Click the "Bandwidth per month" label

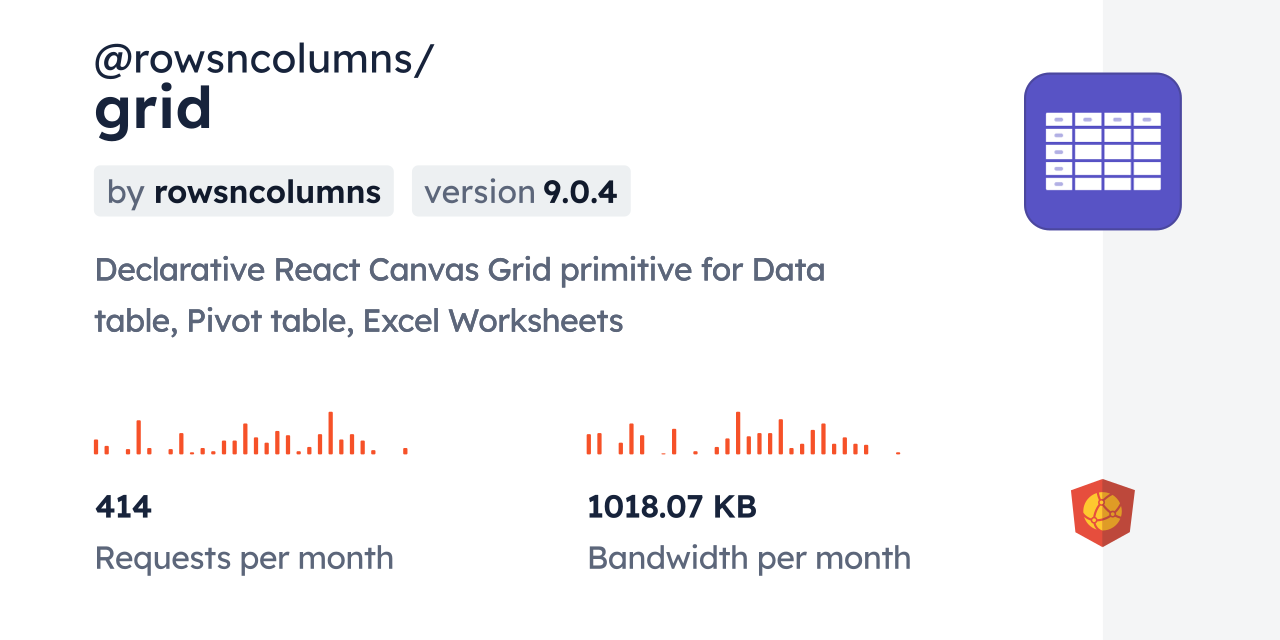pyautogui.click(x=749, y=558)
